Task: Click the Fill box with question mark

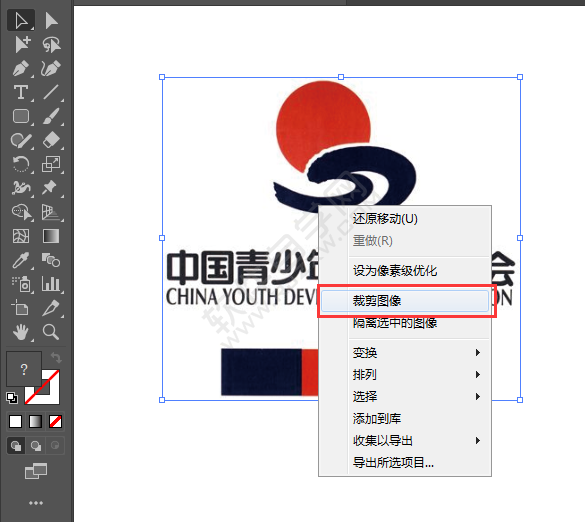Action: point(24,369)
